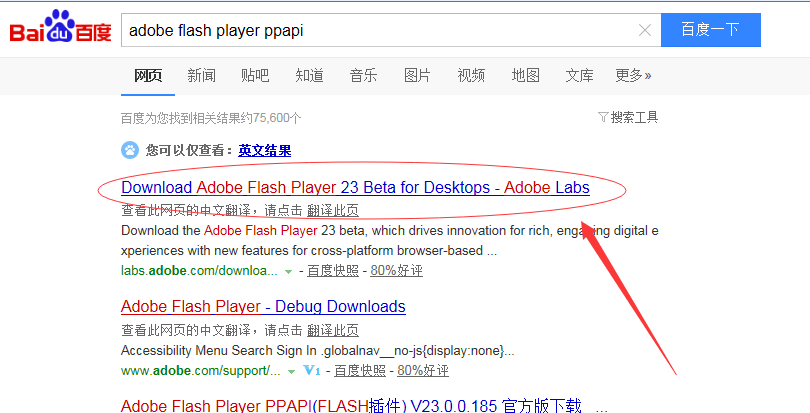Select the 视频 tab
Viewport: 810px width, 413px height.
point(471,75)
